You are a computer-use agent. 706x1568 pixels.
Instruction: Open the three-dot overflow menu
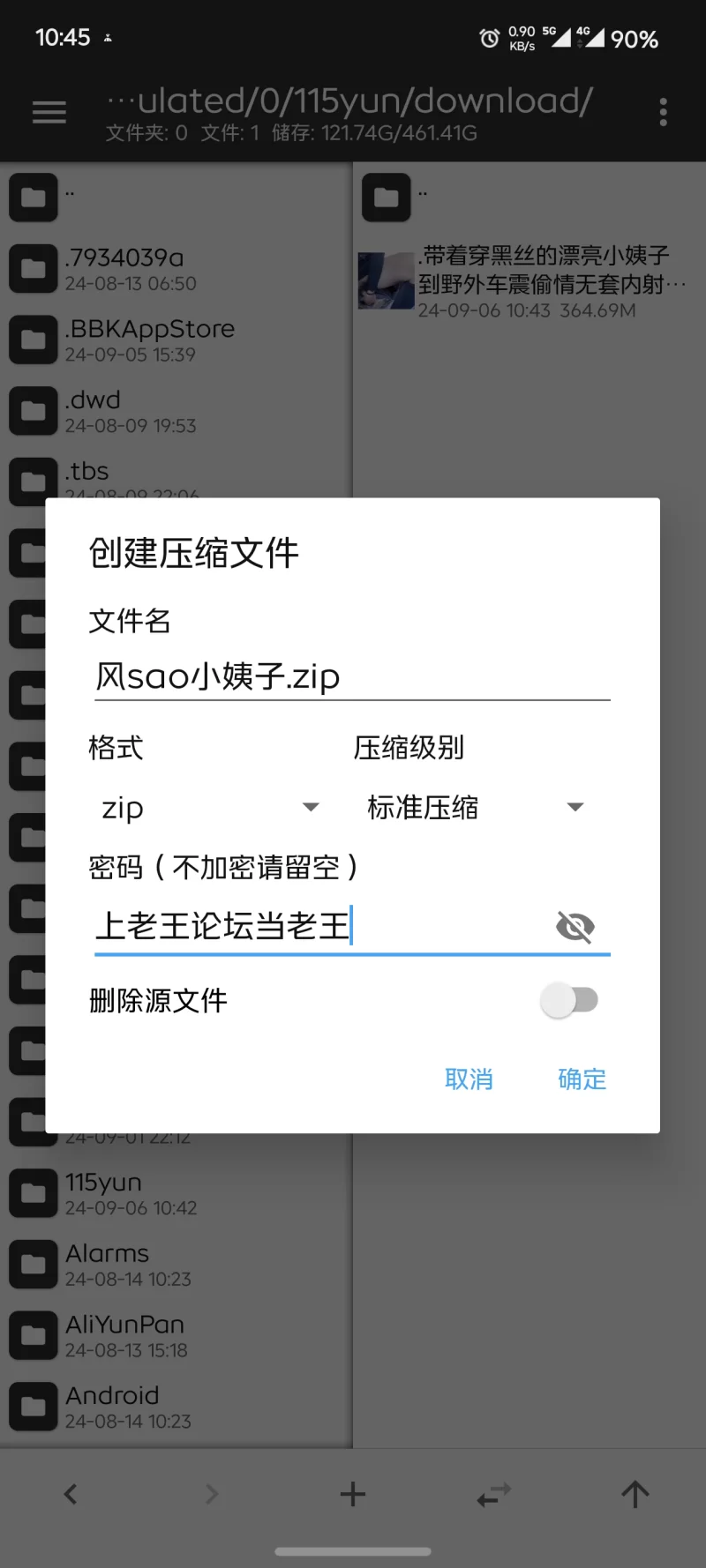(664, 112)
